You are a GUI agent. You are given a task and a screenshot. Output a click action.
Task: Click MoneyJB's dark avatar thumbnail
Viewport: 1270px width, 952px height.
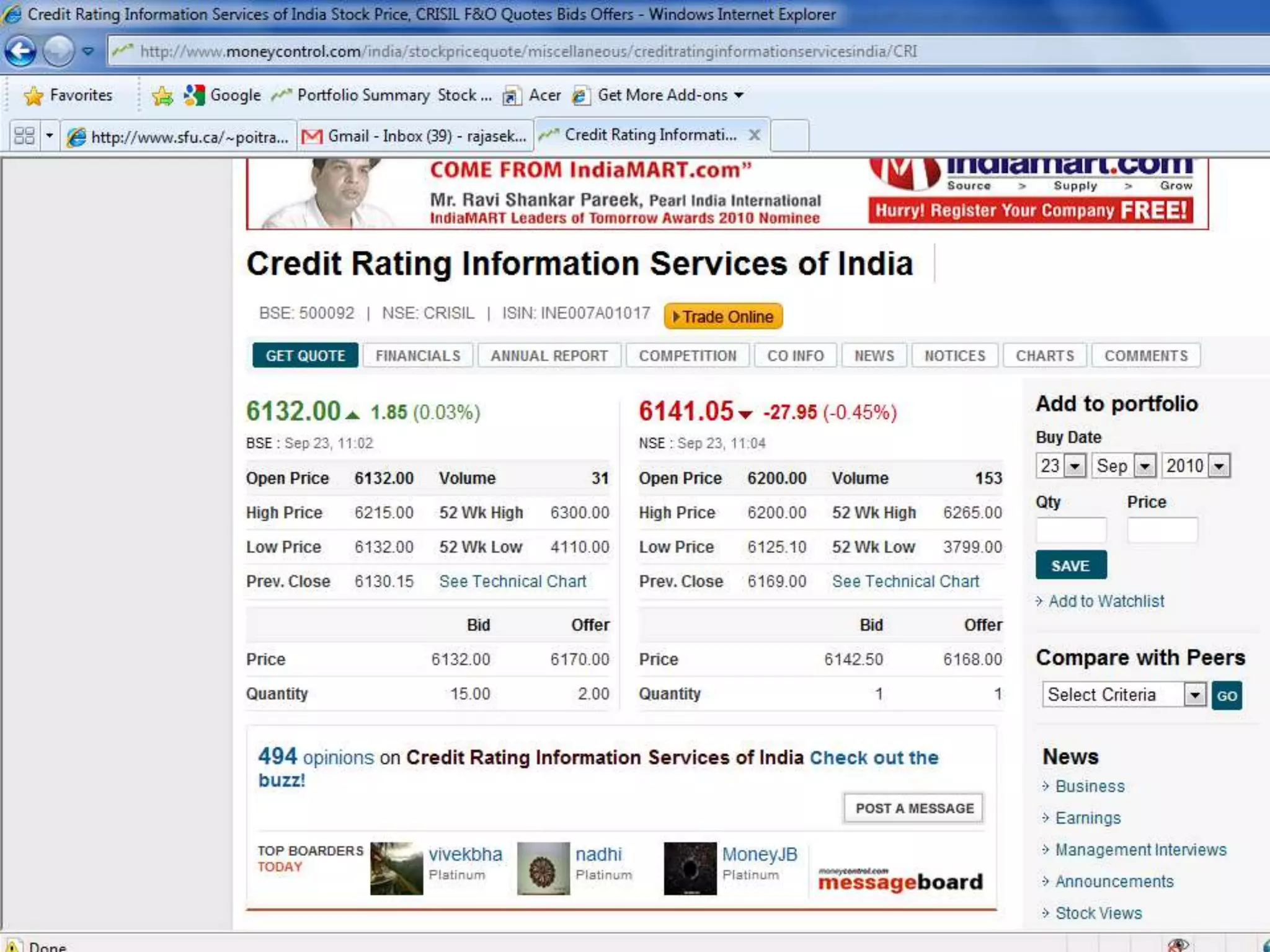click(x=690, y=868)
